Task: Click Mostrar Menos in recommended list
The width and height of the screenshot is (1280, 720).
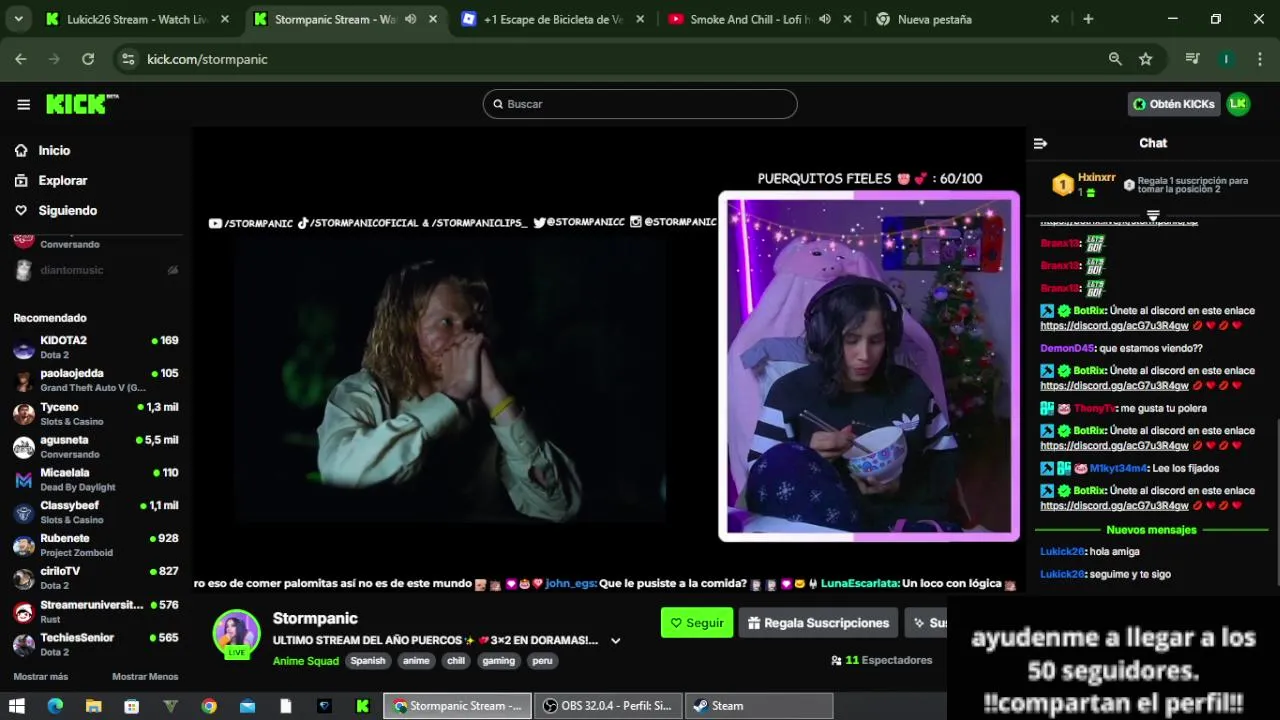Action: [145, 677]
